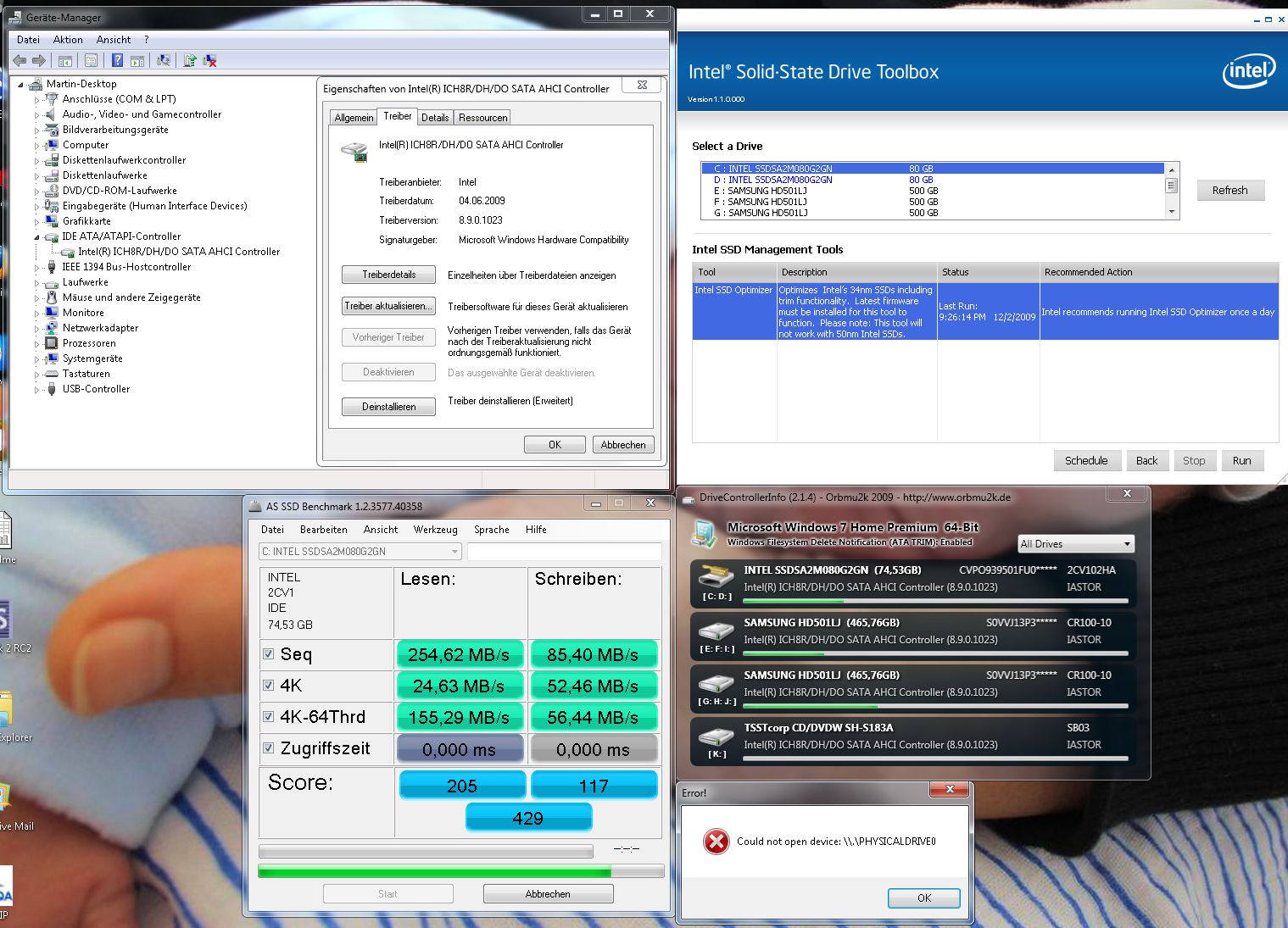Click the USB-Controller icon
This screenshot has width=1288, height=928.
[x=51, y=389]
